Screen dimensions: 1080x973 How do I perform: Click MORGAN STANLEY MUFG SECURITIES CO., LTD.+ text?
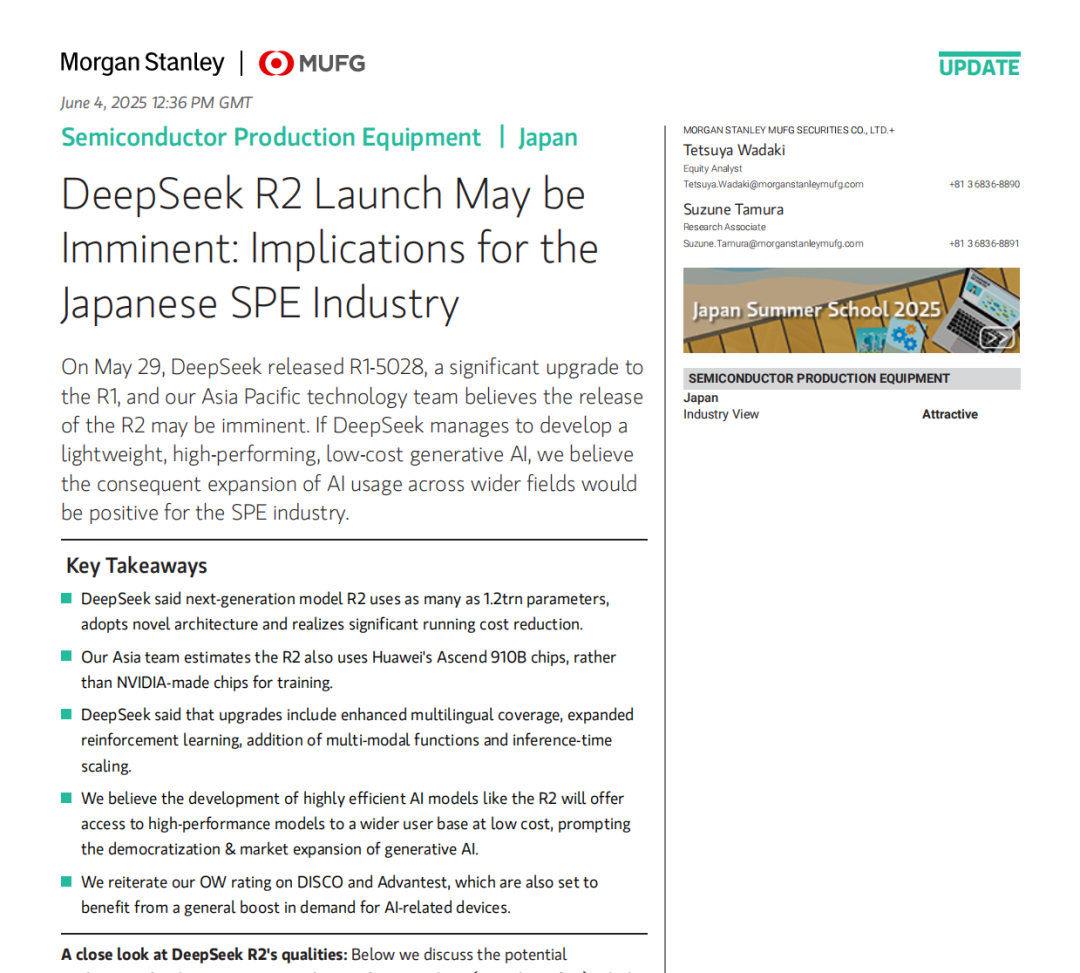point(788,130)
